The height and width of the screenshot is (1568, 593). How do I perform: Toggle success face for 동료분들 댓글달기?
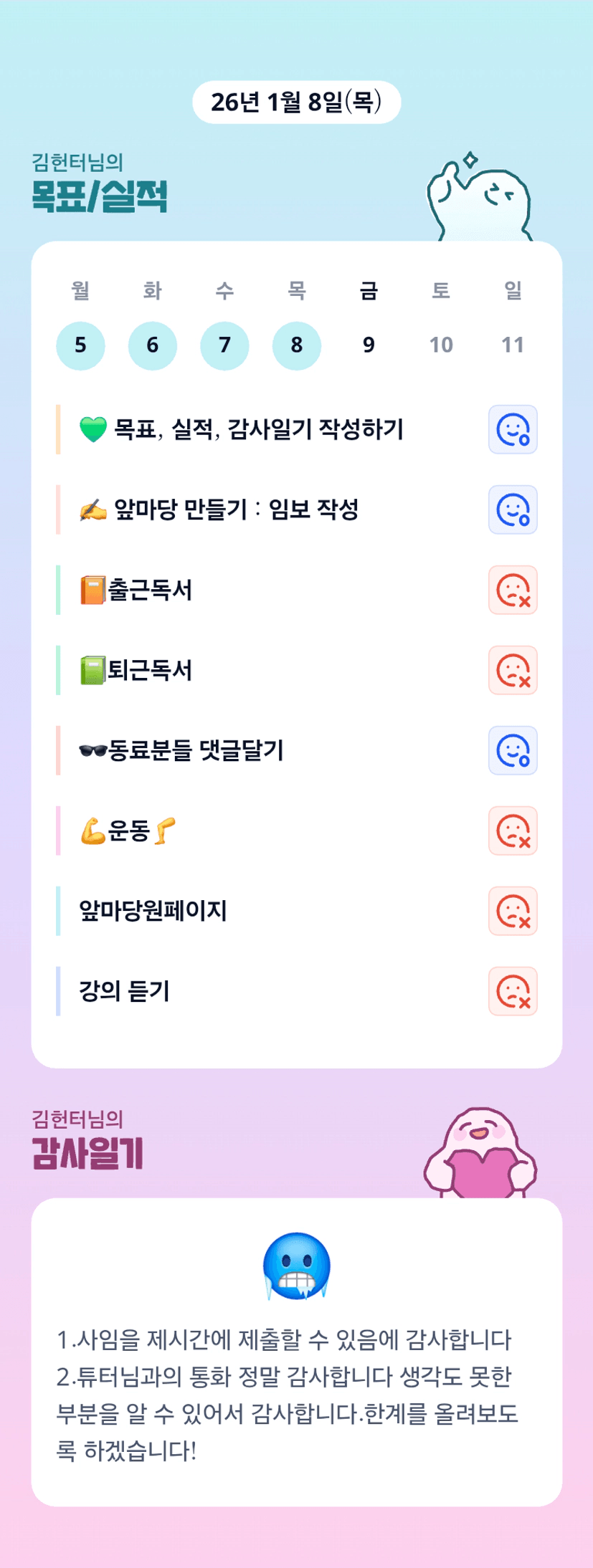pyautogui.click(x=513, y=751)
